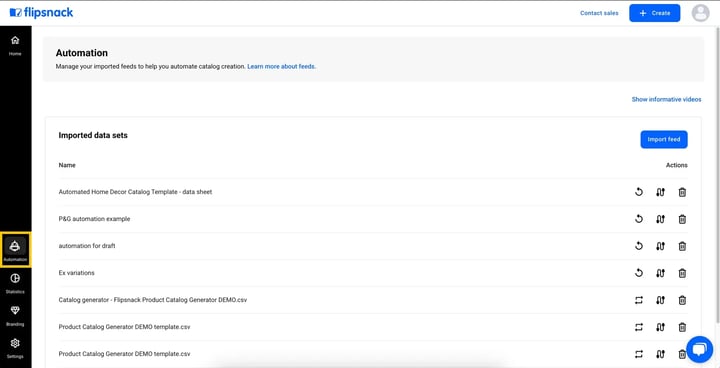Click the Import feed button

[x=664, y=139]
